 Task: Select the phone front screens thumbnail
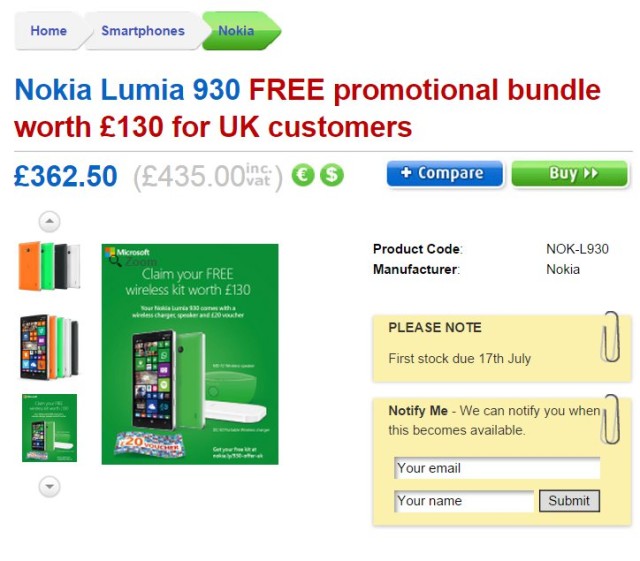click(x=49, y=347)
